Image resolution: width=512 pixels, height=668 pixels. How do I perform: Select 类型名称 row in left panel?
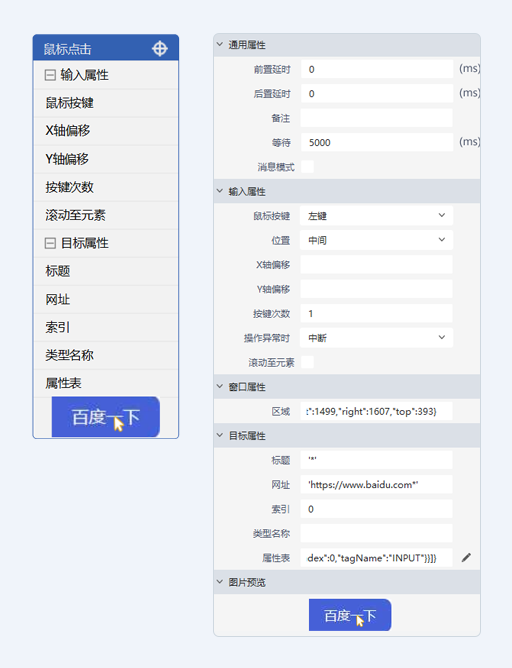[106, 355]
